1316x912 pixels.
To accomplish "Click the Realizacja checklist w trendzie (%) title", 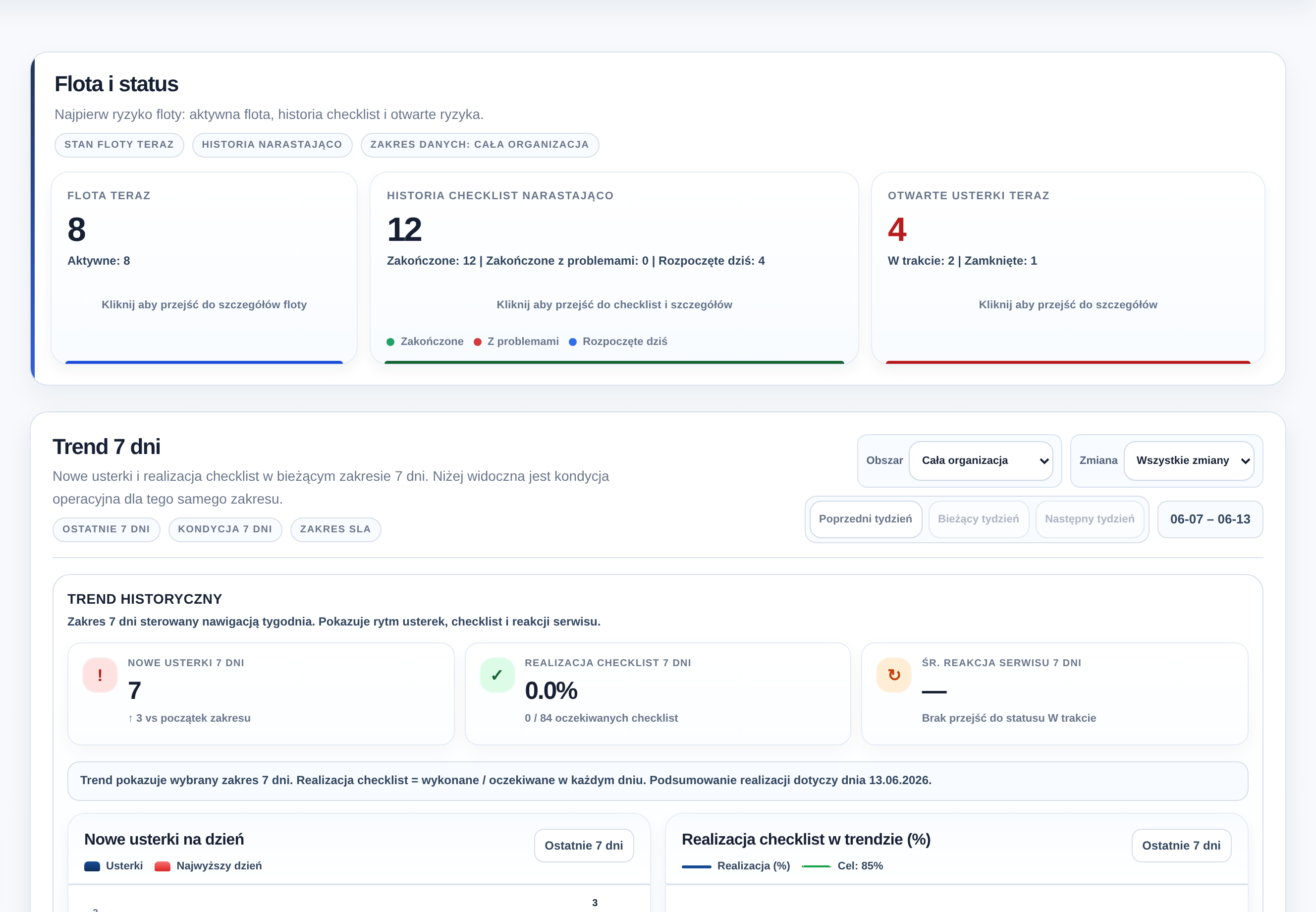I will [806, 840].
